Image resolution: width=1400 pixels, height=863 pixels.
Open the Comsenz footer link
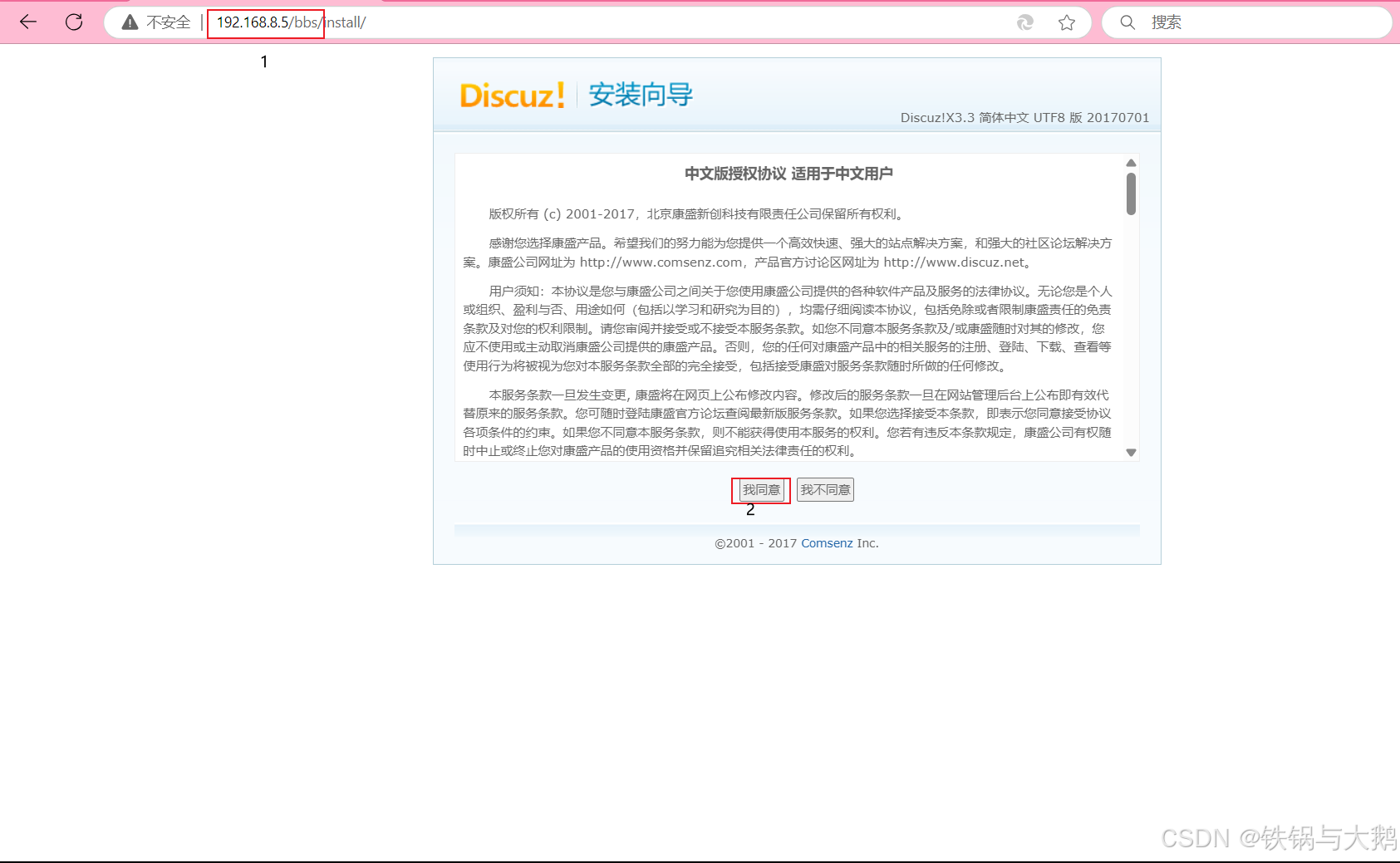point(827,543)
